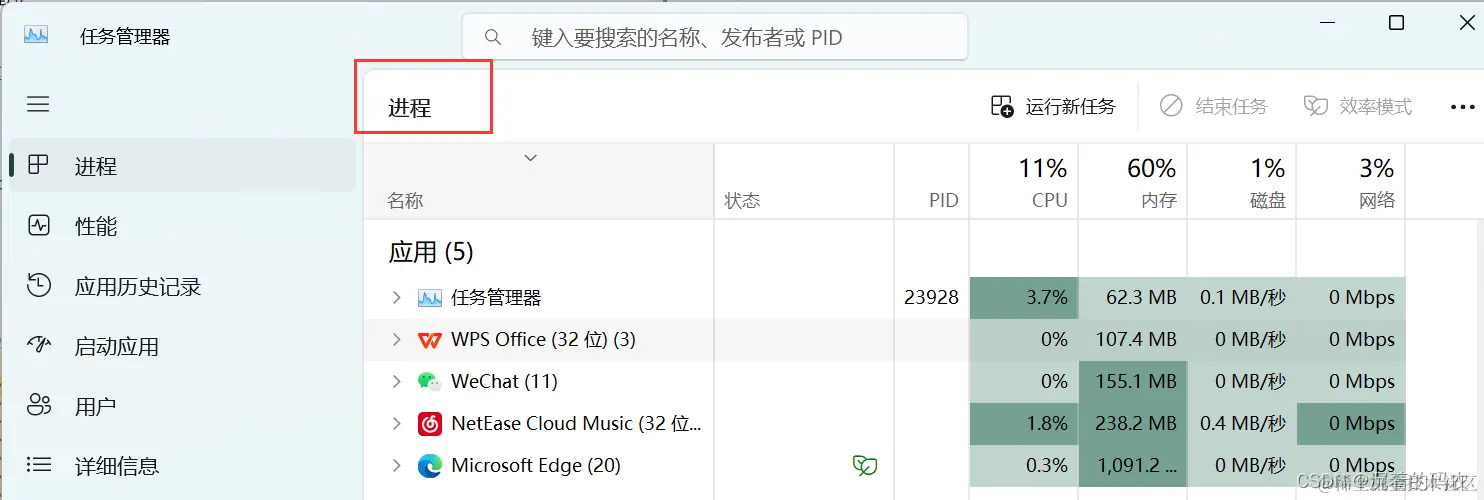
Task: Click the 238.2 MB memory cell
Action: pos(1133,424)
